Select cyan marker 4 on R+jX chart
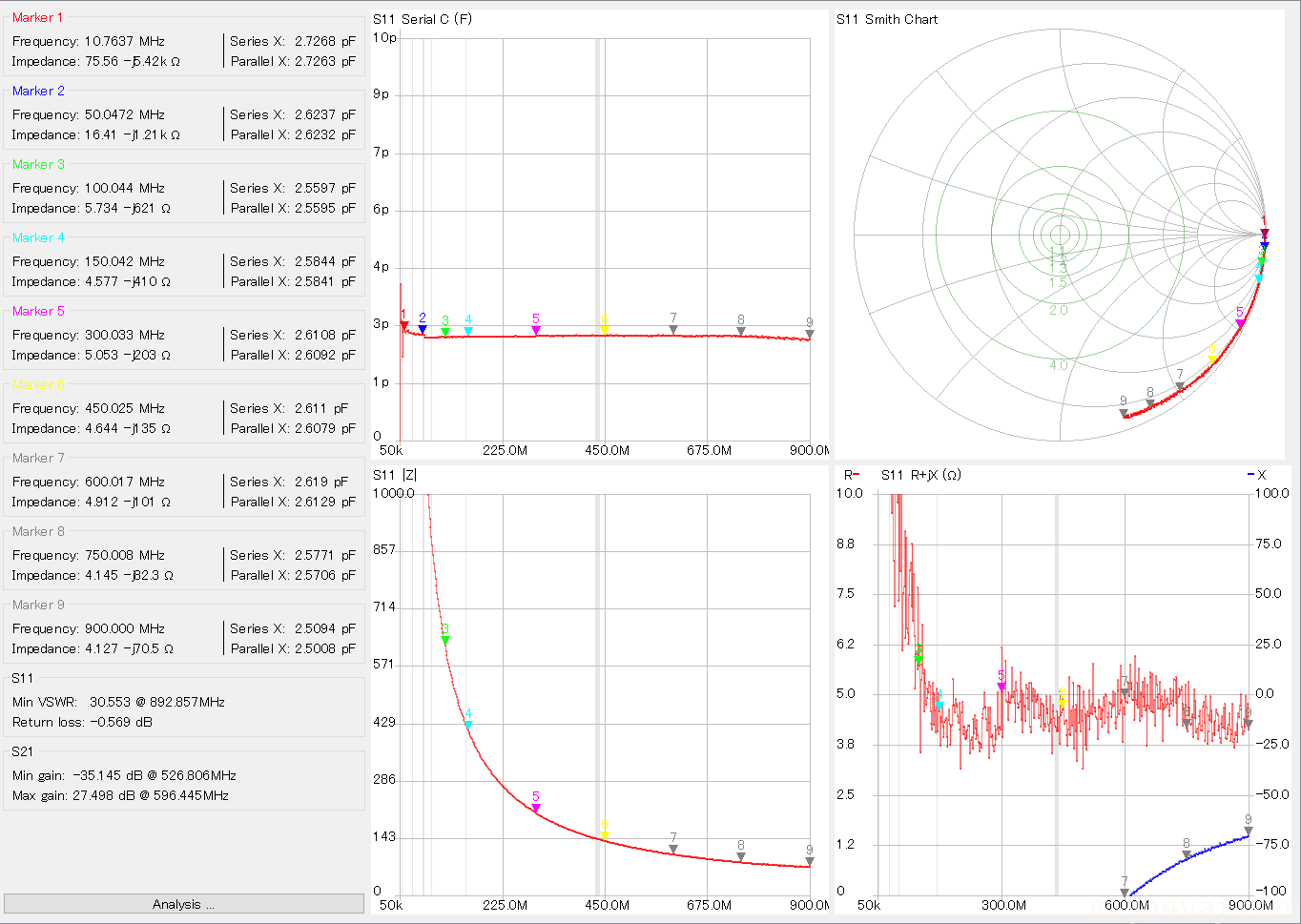 pyautogui.click(x=940, y=707)
